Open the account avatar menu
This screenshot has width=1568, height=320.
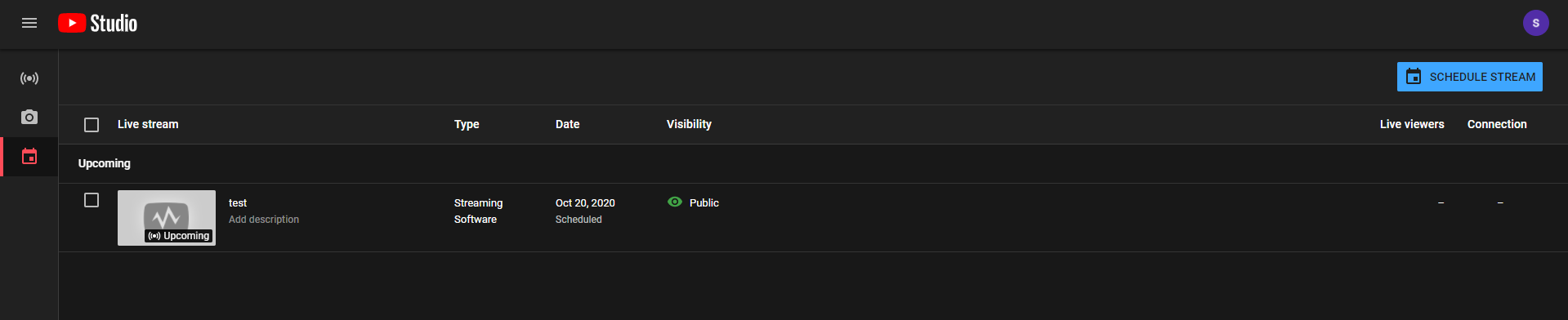1535,23
